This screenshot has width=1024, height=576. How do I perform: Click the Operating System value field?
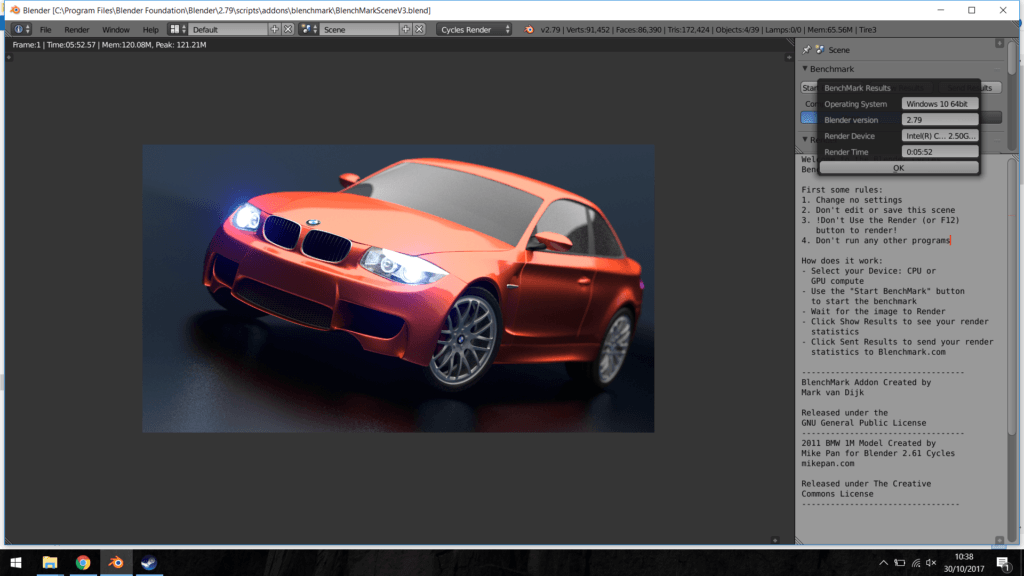click(940, 104)
